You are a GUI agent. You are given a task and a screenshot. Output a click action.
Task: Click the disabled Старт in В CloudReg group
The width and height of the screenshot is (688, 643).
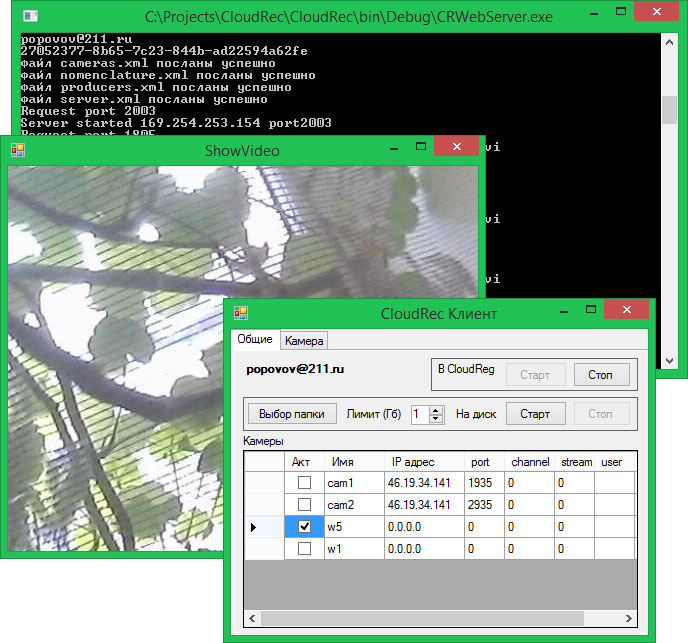click(535, 375)
